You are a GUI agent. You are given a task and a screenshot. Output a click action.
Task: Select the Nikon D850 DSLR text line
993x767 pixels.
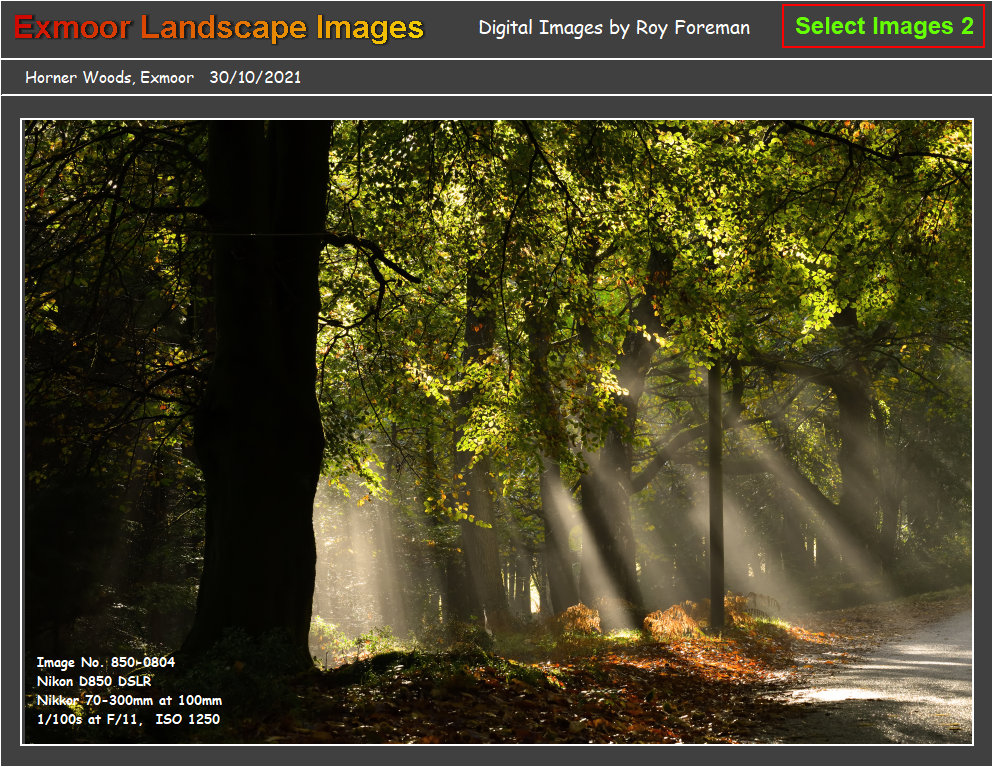coord(97,679)
